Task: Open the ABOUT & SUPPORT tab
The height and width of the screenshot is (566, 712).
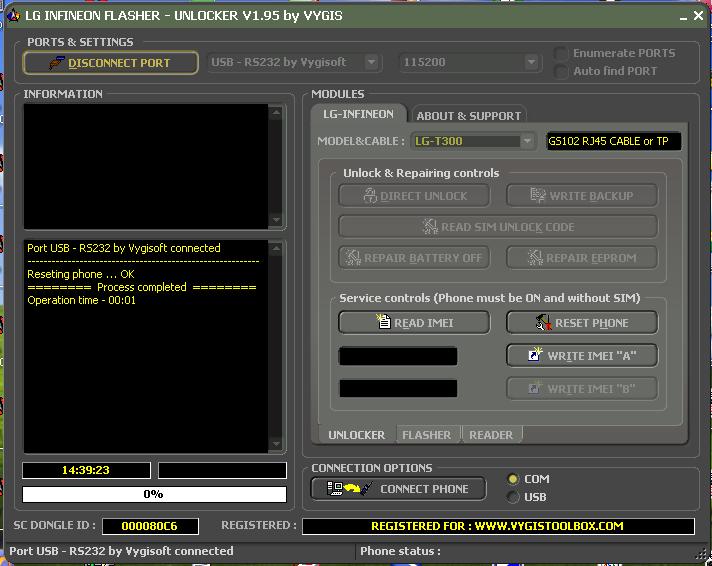Action: [468, 116]
